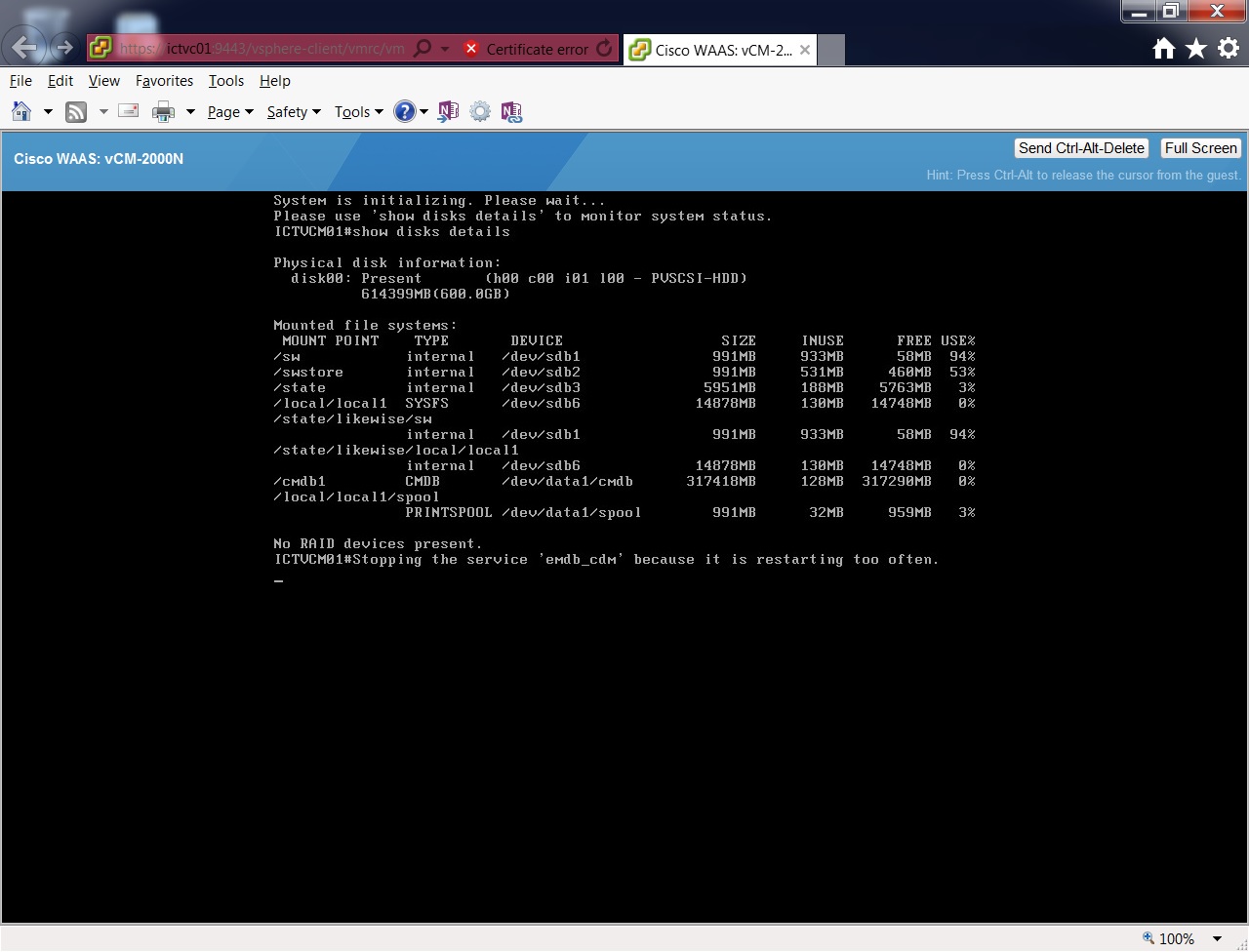Click the blue Help question mark icon
1249x952 pixels.
[404, 111]
